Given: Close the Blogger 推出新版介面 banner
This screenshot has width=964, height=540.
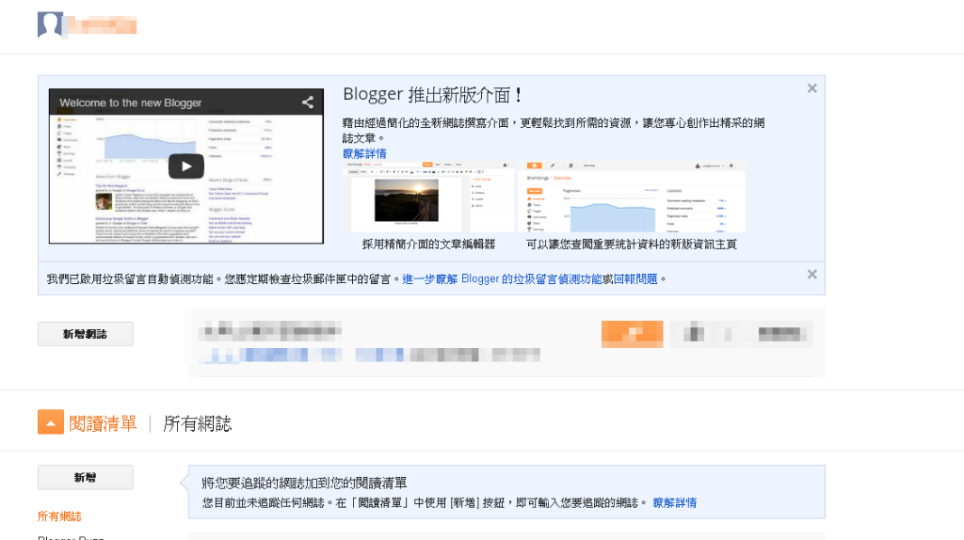Looking at the screenshot, I should 812,88.
